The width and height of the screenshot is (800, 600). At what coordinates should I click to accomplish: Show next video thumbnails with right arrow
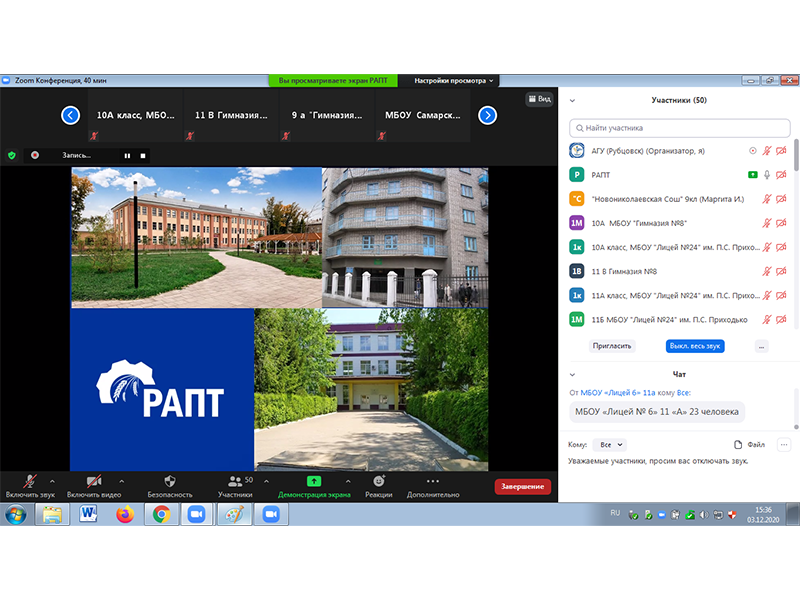tap(487, 115)
